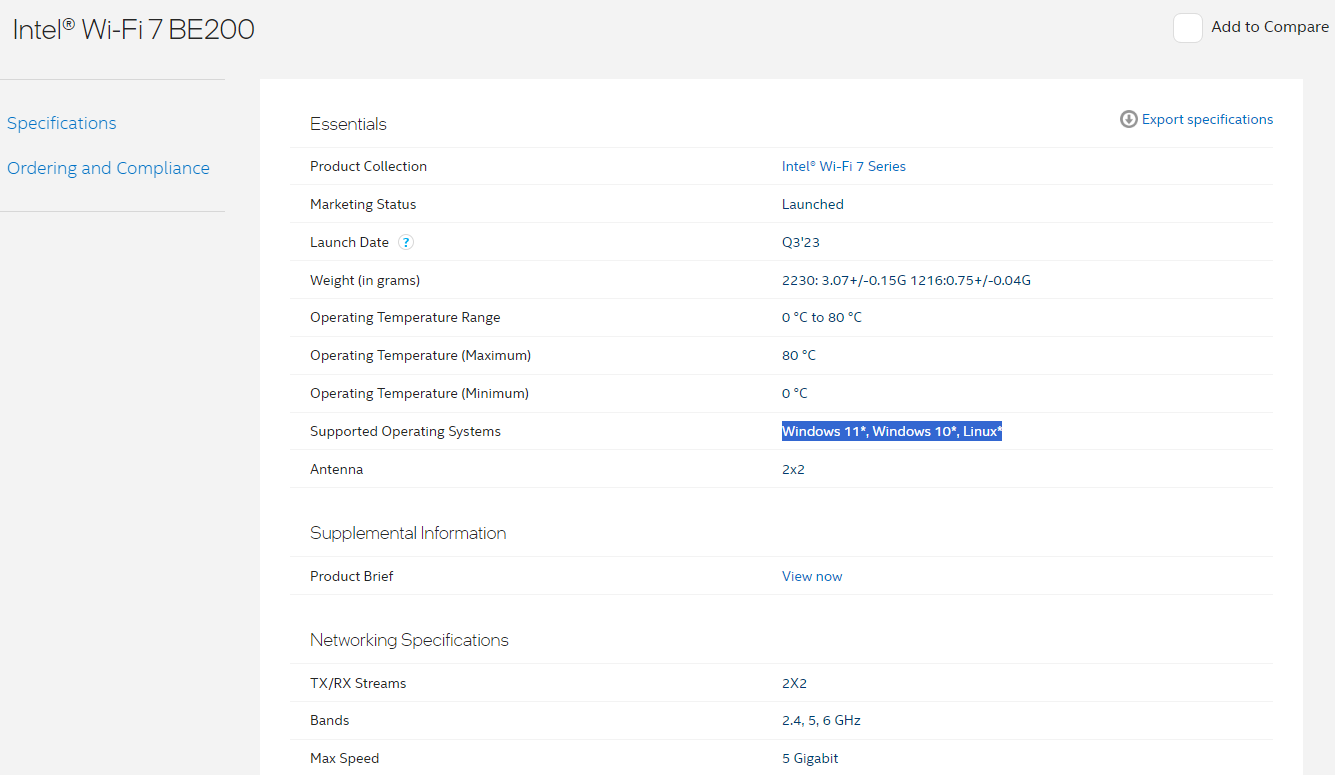Click the Launch Date label
Screen dimensions: 1335x775
[x=349, y=242]
